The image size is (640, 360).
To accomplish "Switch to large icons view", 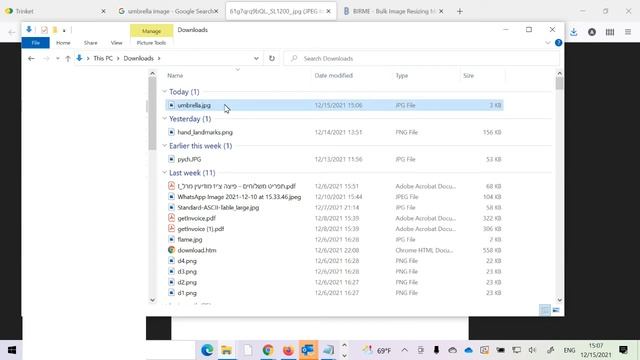I will pyautogui.click(x=556, y=310).
